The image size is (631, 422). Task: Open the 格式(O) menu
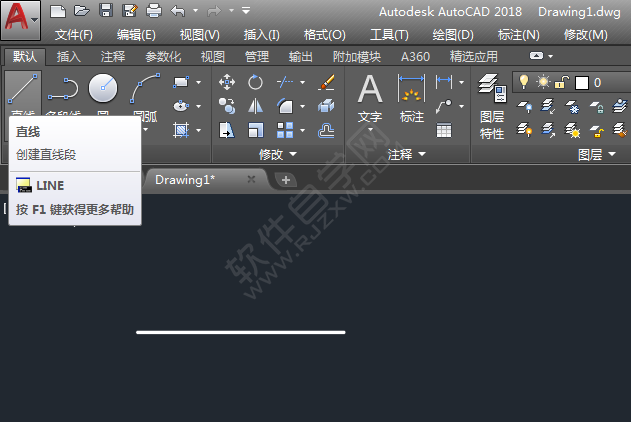[324, 35]
